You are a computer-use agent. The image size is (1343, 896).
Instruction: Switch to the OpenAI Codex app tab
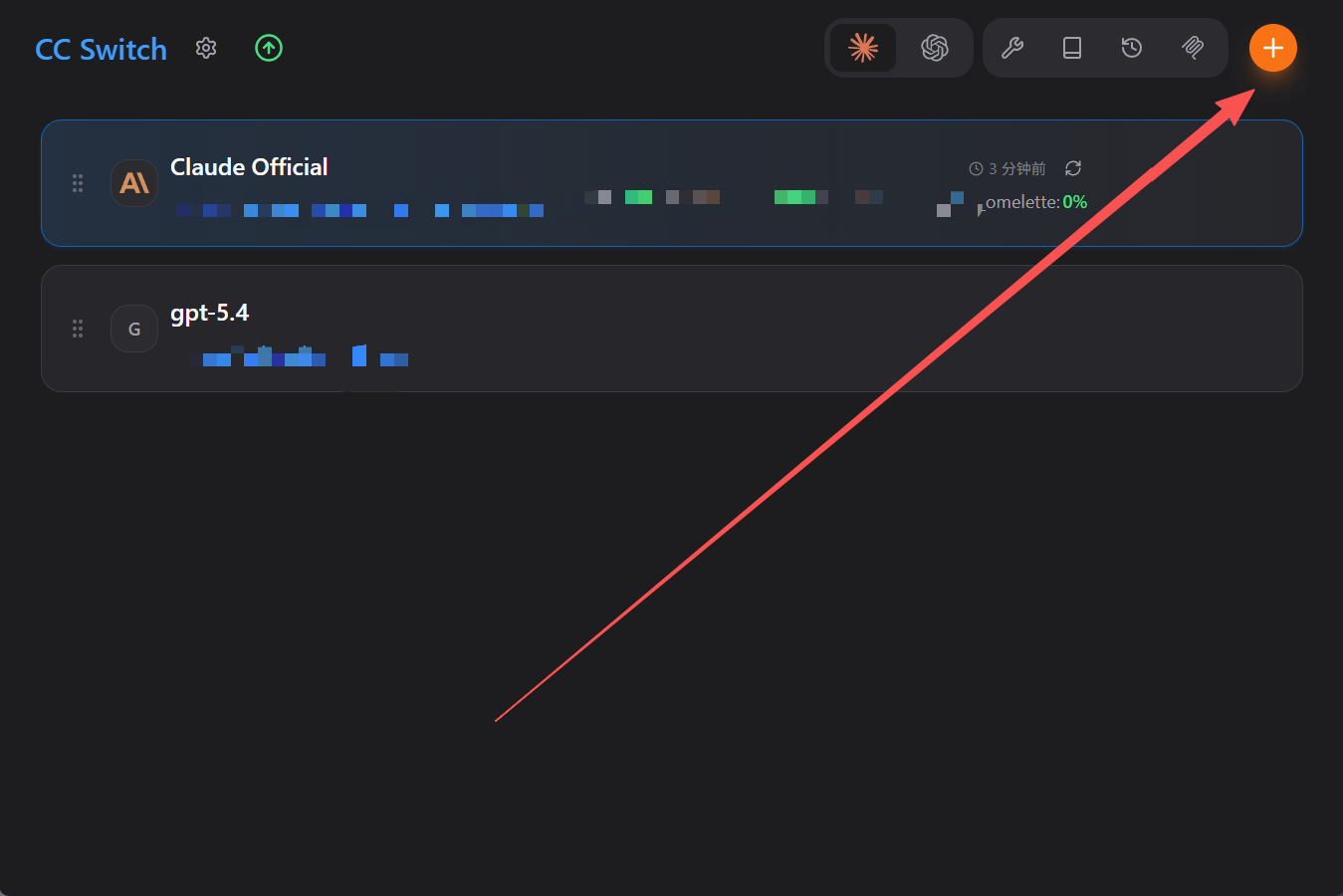(x=935, y=48)
